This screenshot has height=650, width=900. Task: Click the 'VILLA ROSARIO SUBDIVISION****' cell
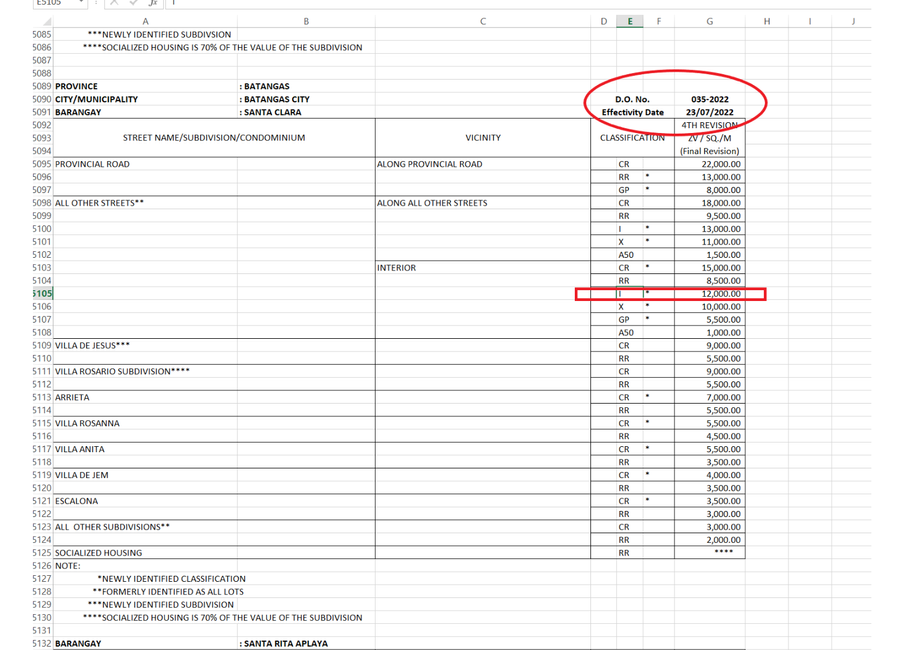[145, 372]
